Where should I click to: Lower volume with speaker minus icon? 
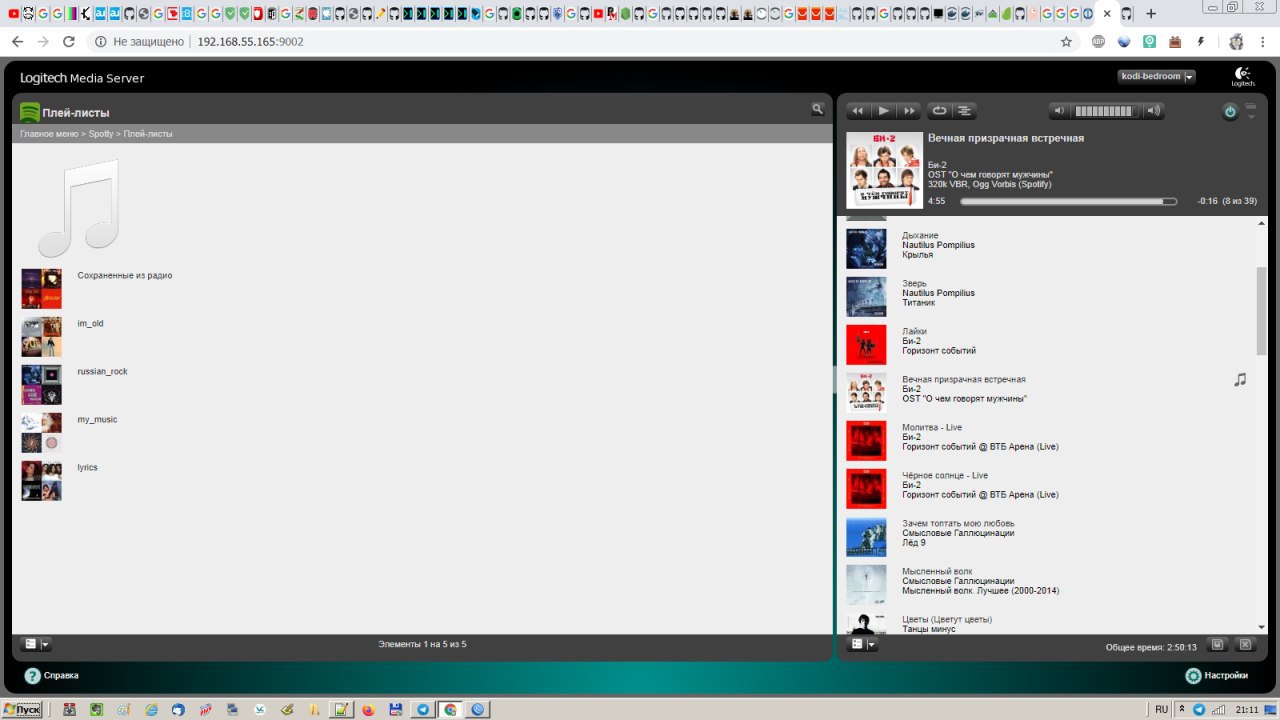coord(1060,111)
